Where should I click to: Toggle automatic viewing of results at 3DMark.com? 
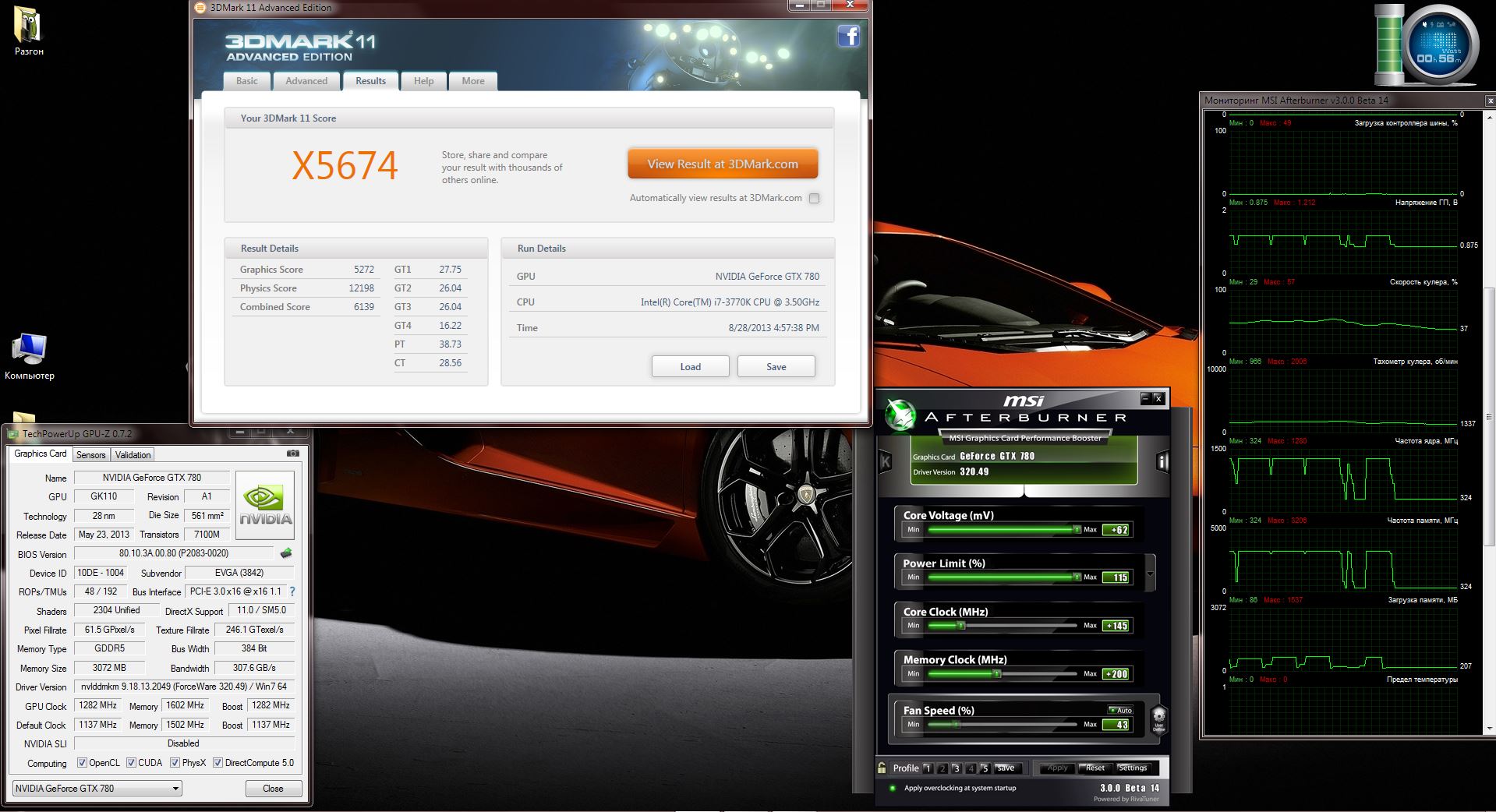(x=814, y=198)
